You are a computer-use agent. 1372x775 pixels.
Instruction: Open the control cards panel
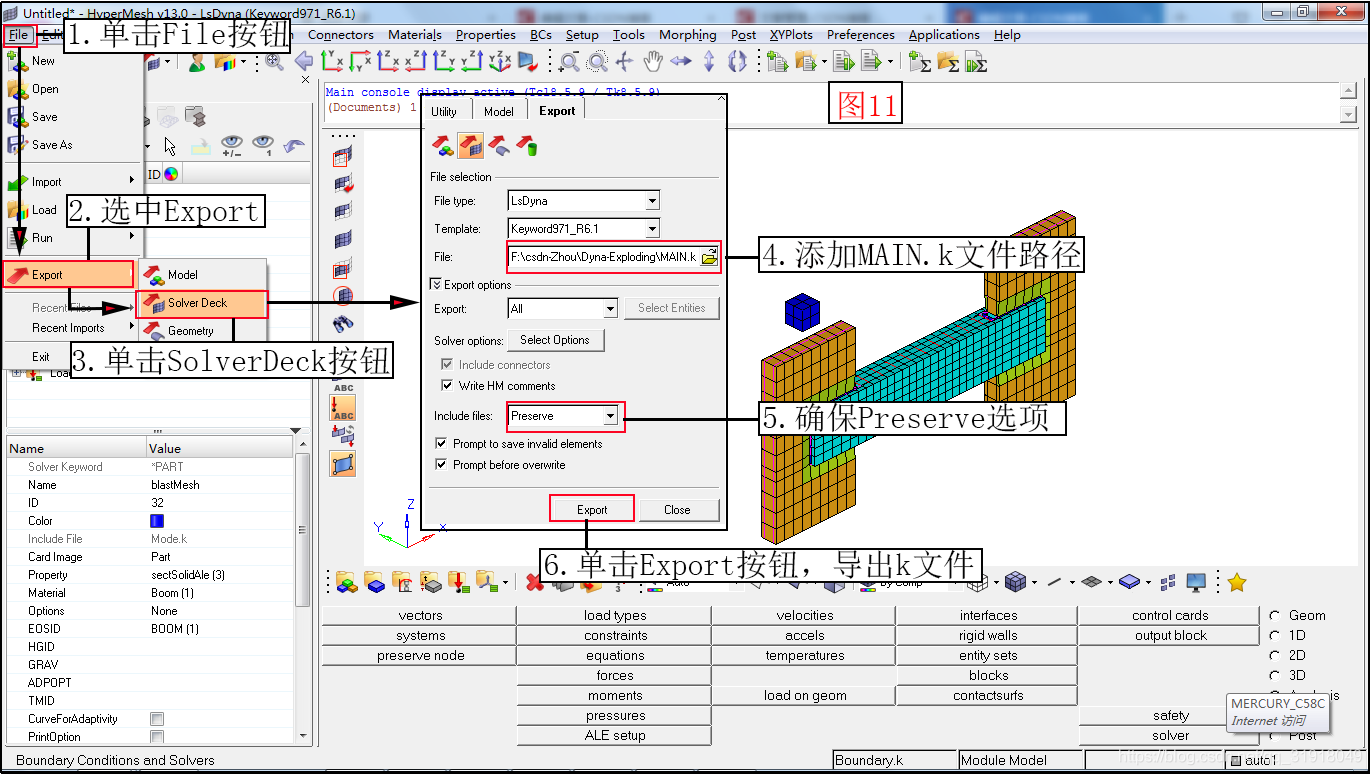click(1170, 616)
